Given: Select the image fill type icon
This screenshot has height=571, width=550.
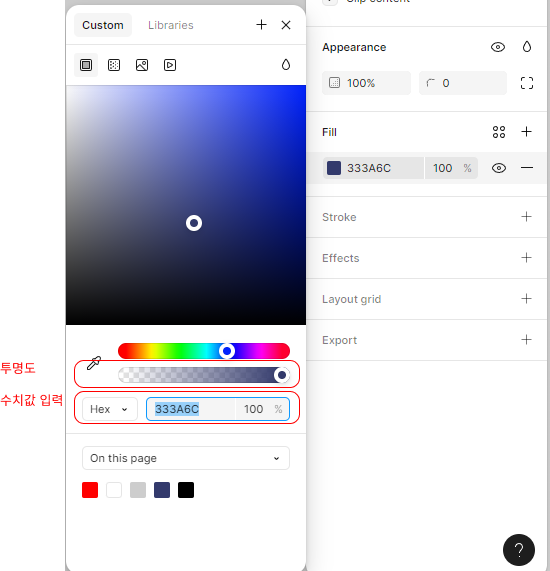Looking at the screenshot, I should point(142,65).
